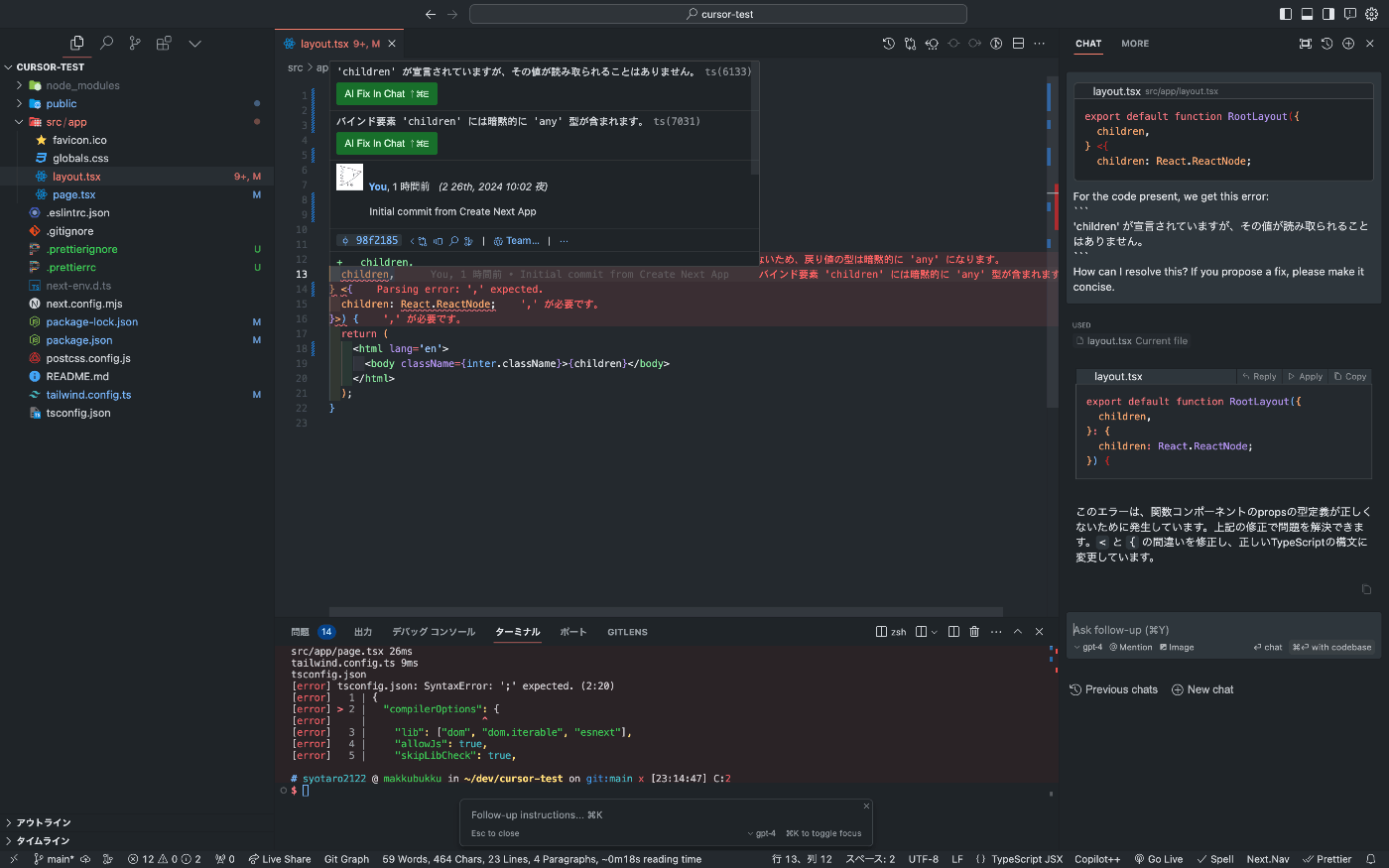Expand the public folder

(x=19, y=104)
